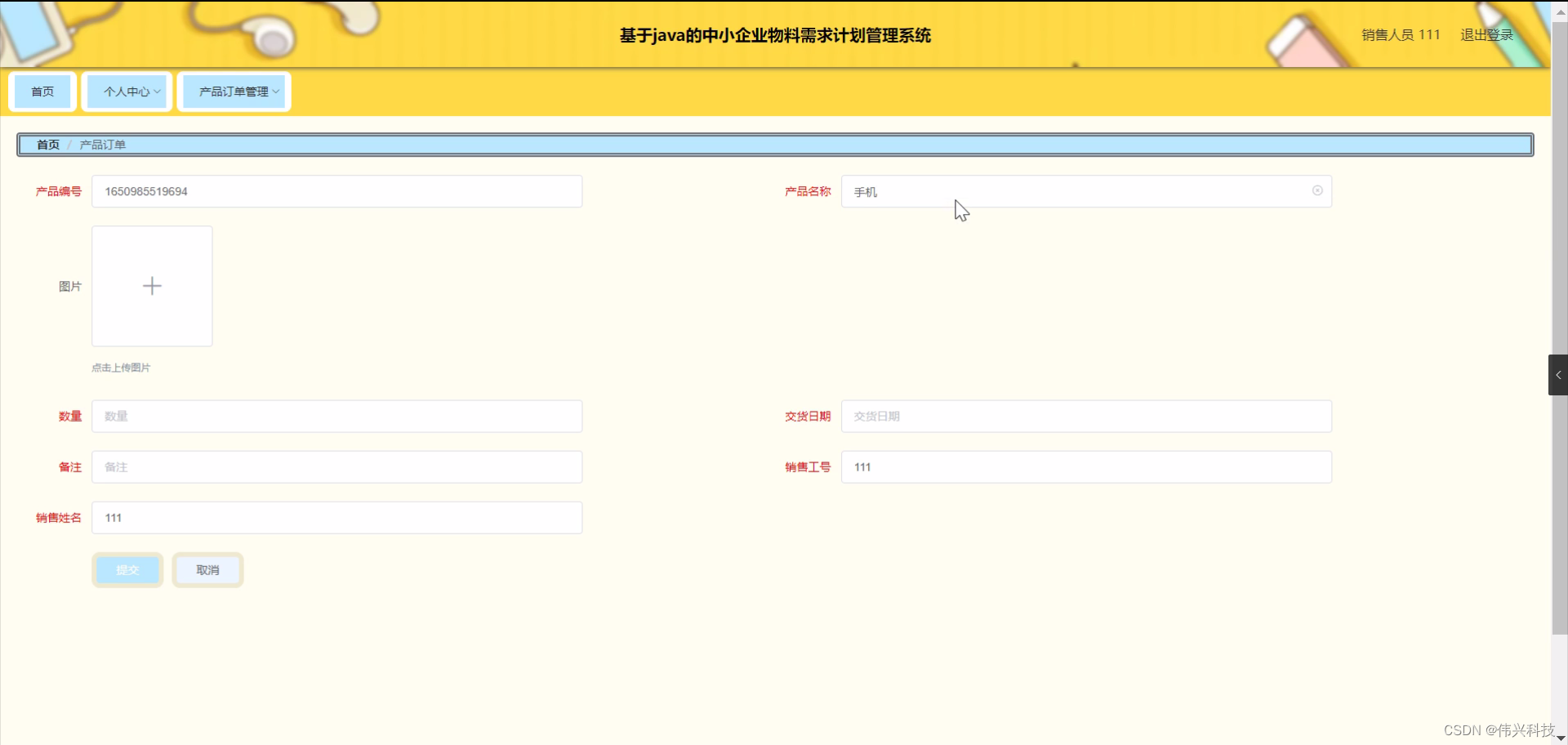Image resolution: width=1568 pixels, height=745 pixels.
Task: Click the 提交 submit button
Action: (x=127, y=569)
